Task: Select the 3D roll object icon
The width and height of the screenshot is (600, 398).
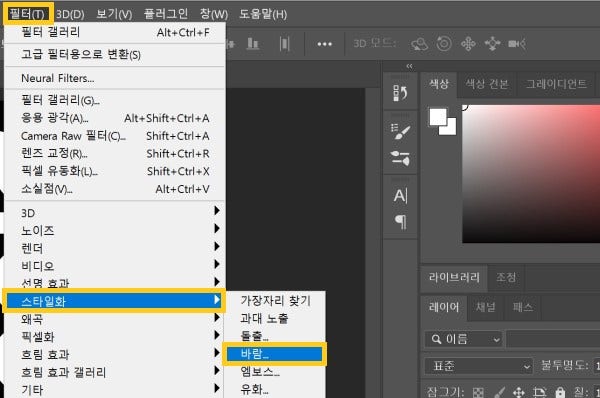Action: (x=444, y=44)
